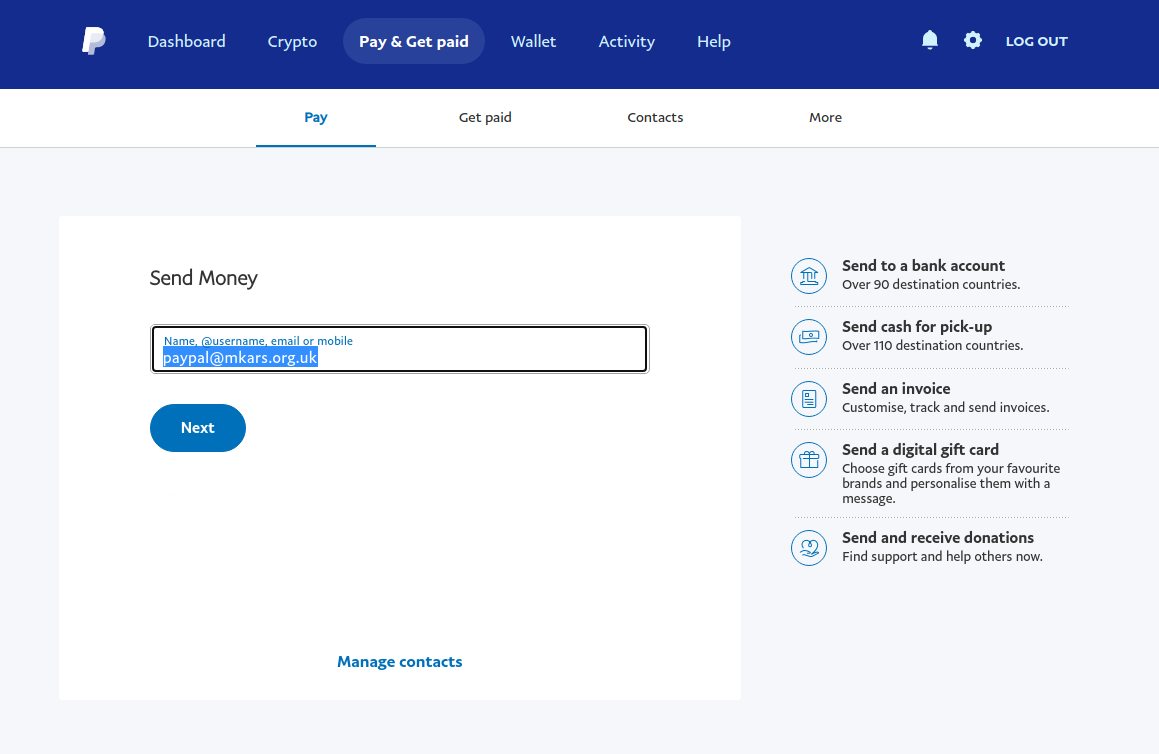The width and height of the screenshot is (1159, 754).
Task: Switch to the Get paid tab
Action: (x=485, y=118)
